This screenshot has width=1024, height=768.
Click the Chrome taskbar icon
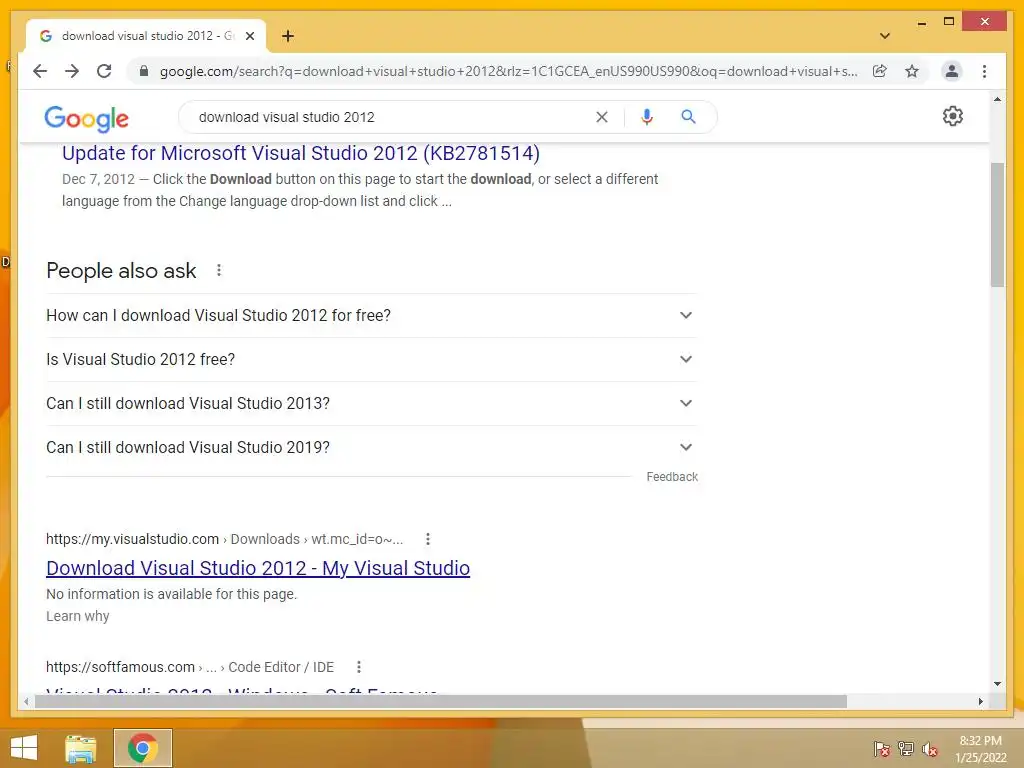coord(143,748)
